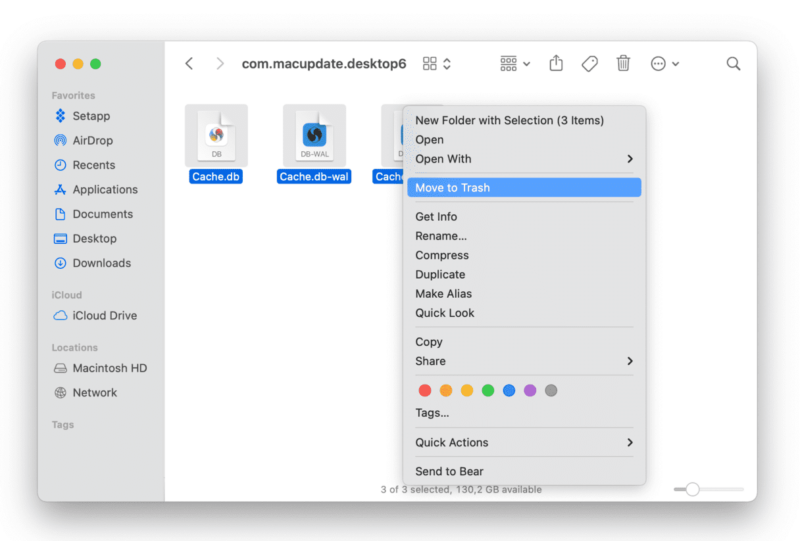Select Compress in the context menu
The width and height of the screenshot is (800, 541).
(x=442, y=255)
